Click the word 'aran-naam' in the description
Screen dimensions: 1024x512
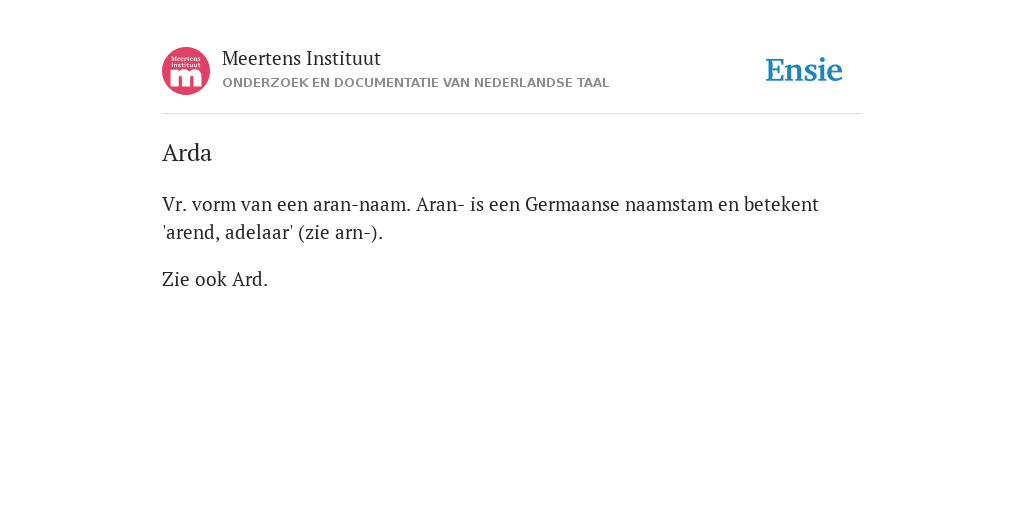[x=360, y=204]
